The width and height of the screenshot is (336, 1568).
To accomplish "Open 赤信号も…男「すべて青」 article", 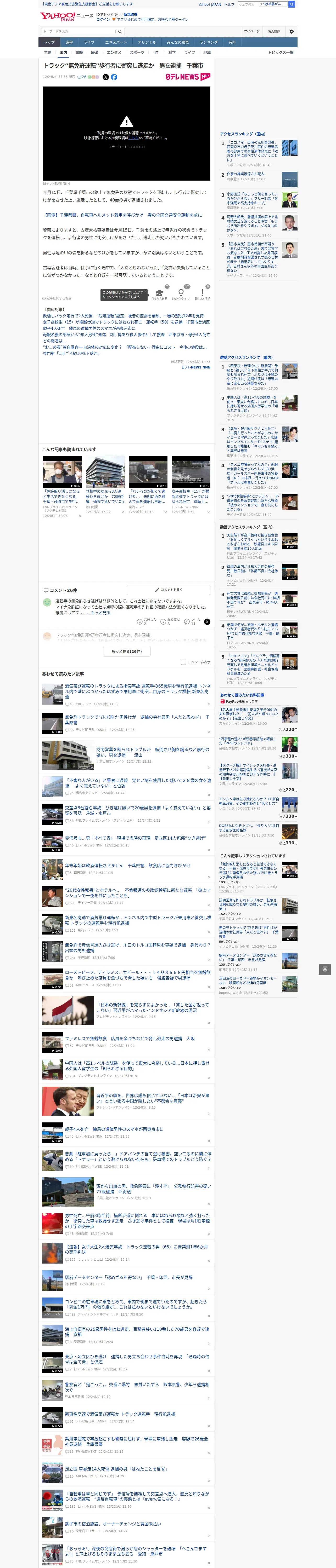I will [x=135, y=838].
